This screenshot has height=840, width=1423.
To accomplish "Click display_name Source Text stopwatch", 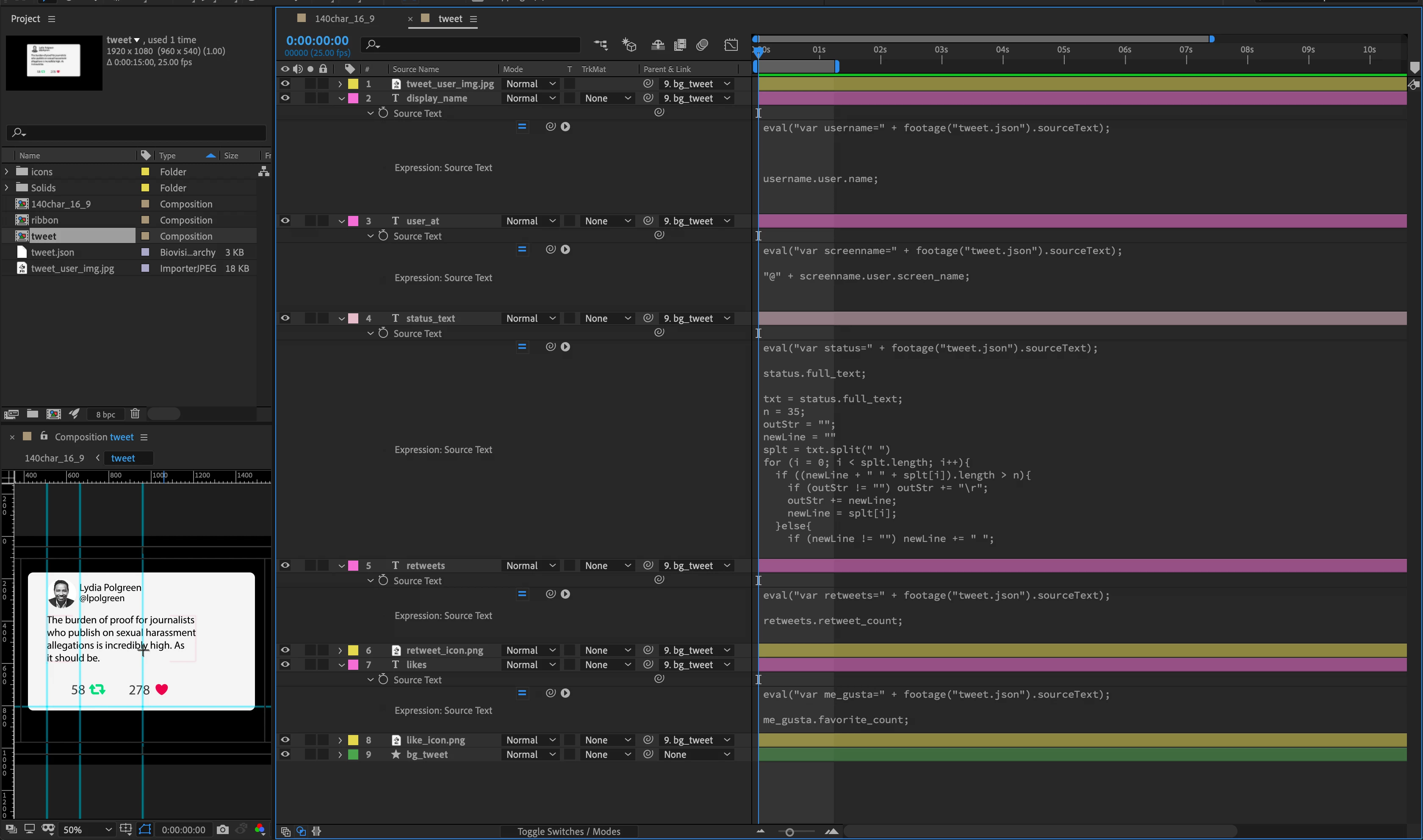I will coord(383,113).
